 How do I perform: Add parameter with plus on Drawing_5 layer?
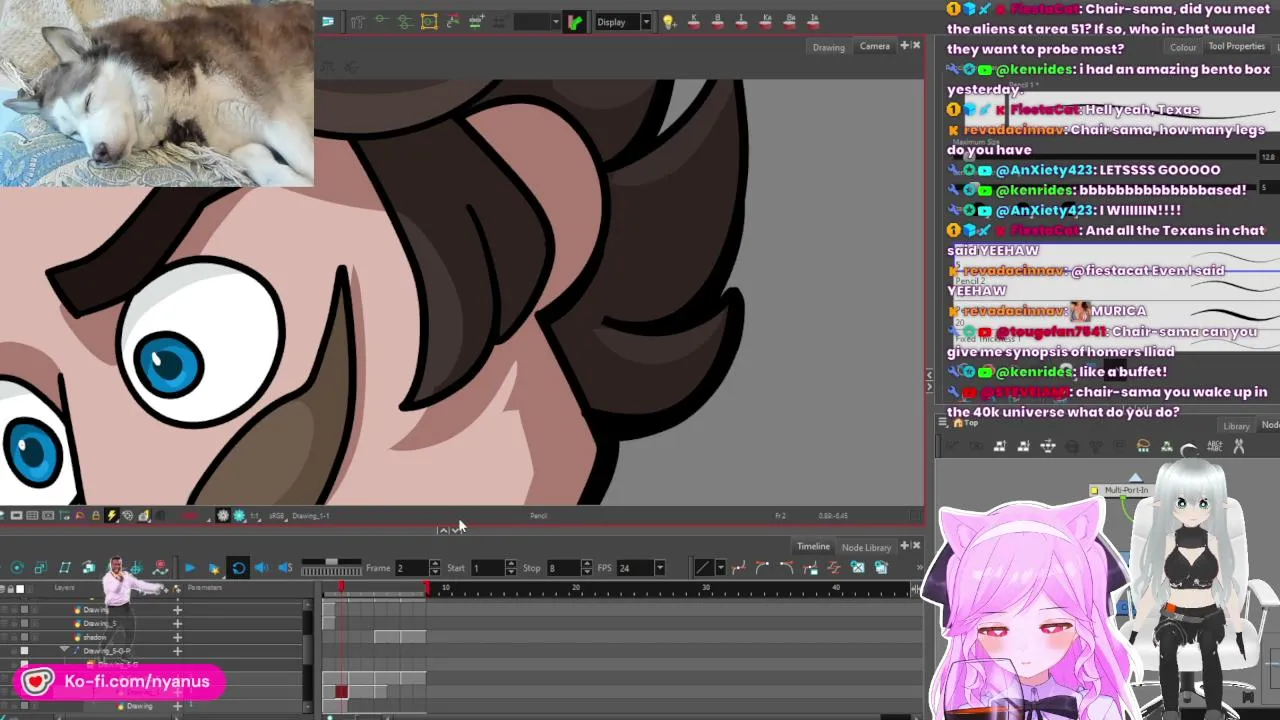(x=177, y=623)
